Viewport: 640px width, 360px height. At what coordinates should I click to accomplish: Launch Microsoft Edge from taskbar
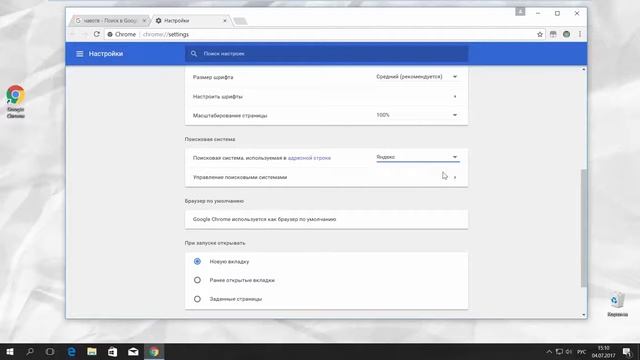click(71, 352)
